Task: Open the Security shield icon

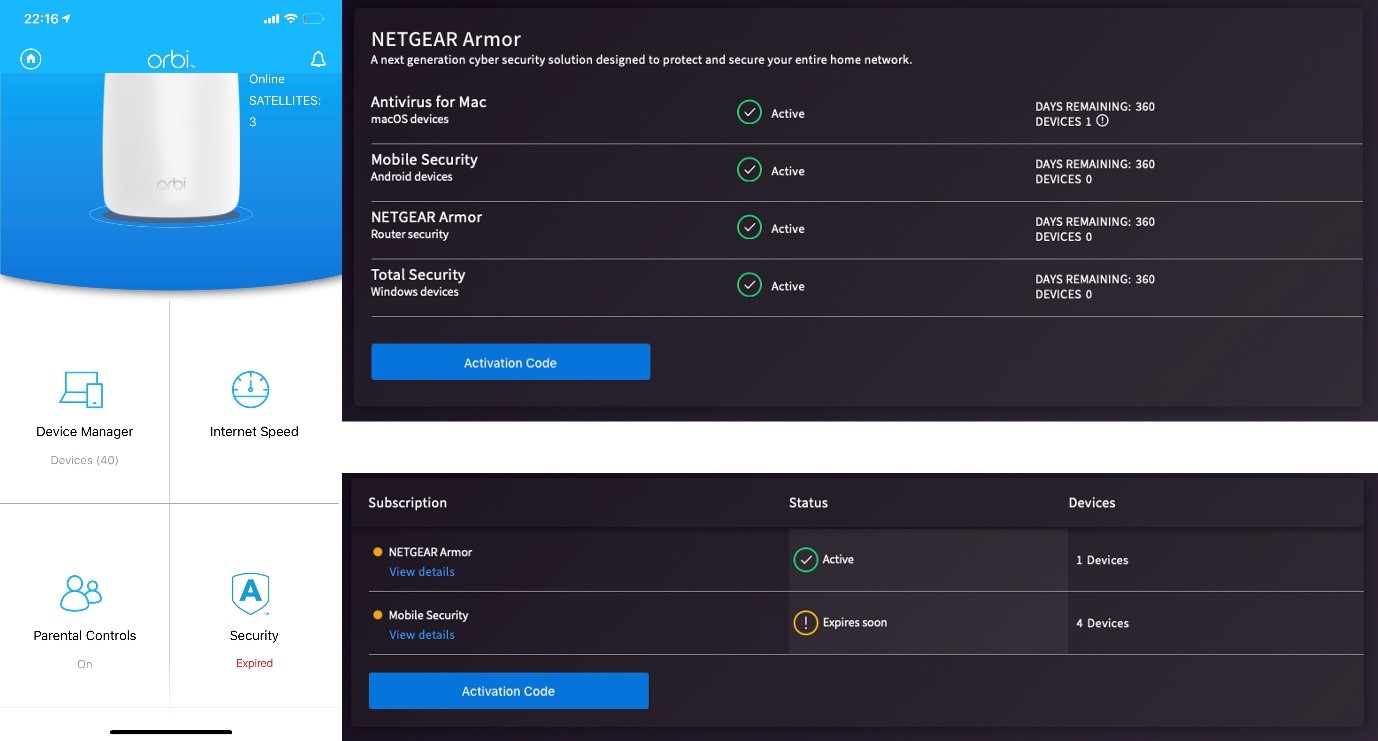Action: click(x=251, y=594)
